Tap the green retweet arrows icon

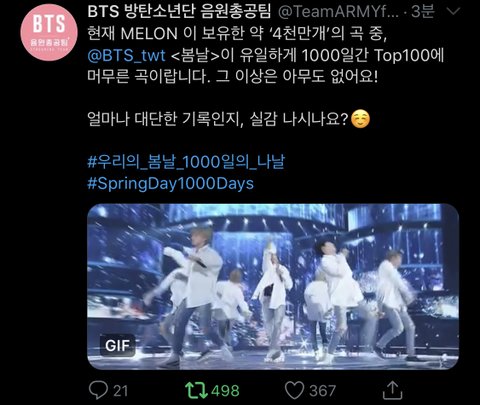tap(196, 390)
